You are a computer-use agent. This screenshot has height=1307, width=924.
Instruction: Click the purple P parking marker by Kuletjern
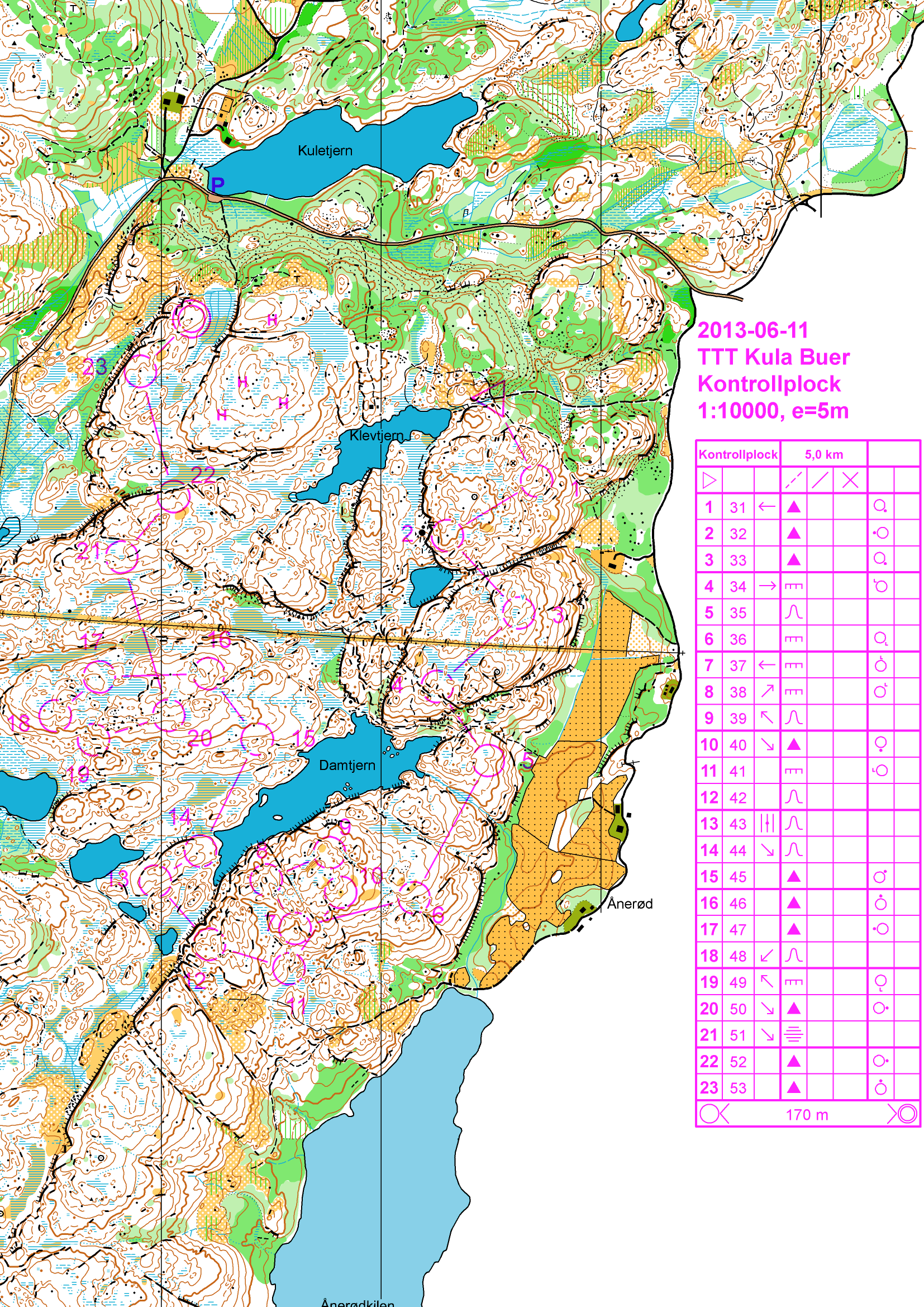point(217,184)
